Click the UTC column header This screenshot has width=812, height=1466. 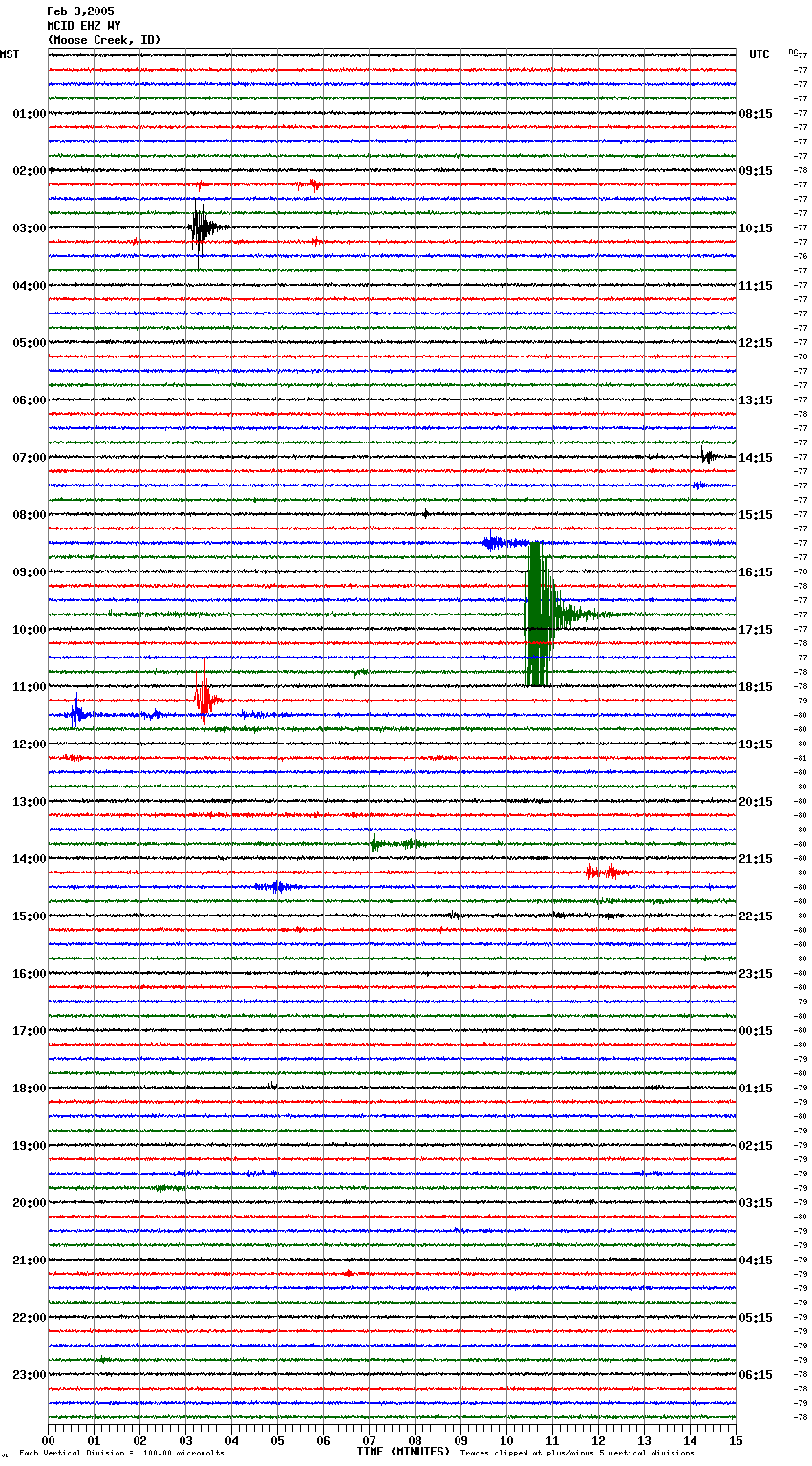pos(759,54)
